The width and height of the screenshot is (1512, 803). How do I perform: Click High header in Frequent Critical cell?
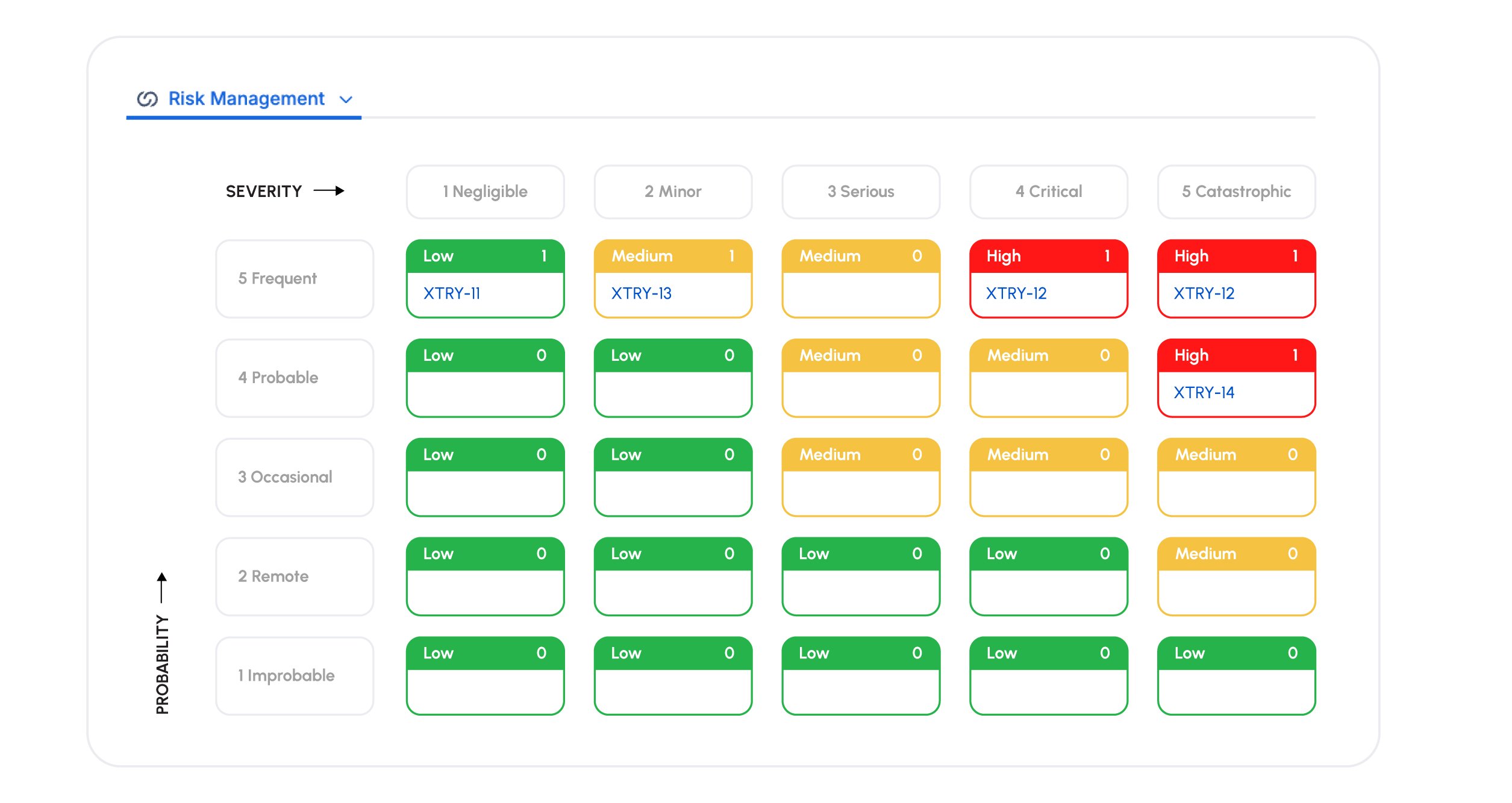coord(1049,257)
